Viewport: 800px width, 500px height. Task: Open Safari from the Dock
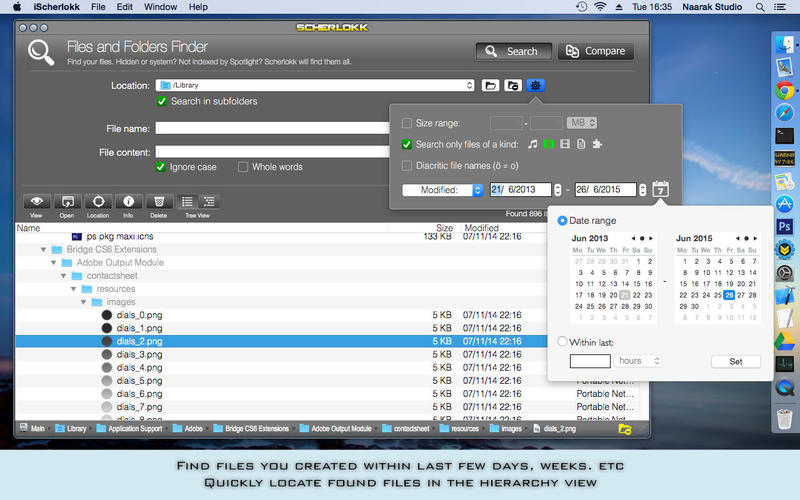pyautogui.click(x=785, y=113)
